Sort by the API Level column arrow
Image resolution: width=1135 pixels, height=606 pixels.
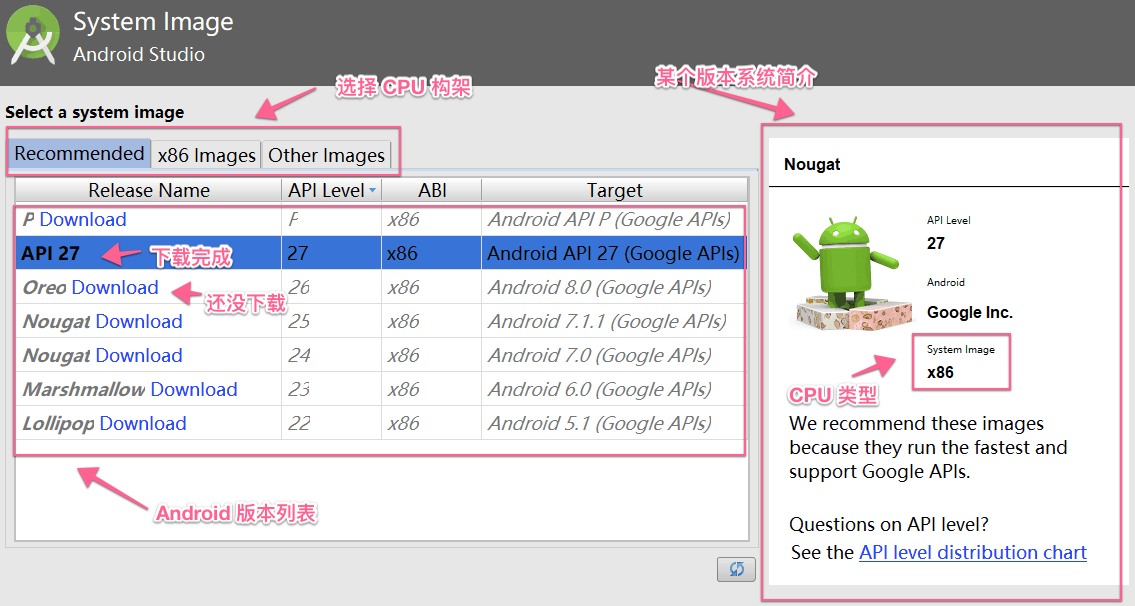pos(372,190)
